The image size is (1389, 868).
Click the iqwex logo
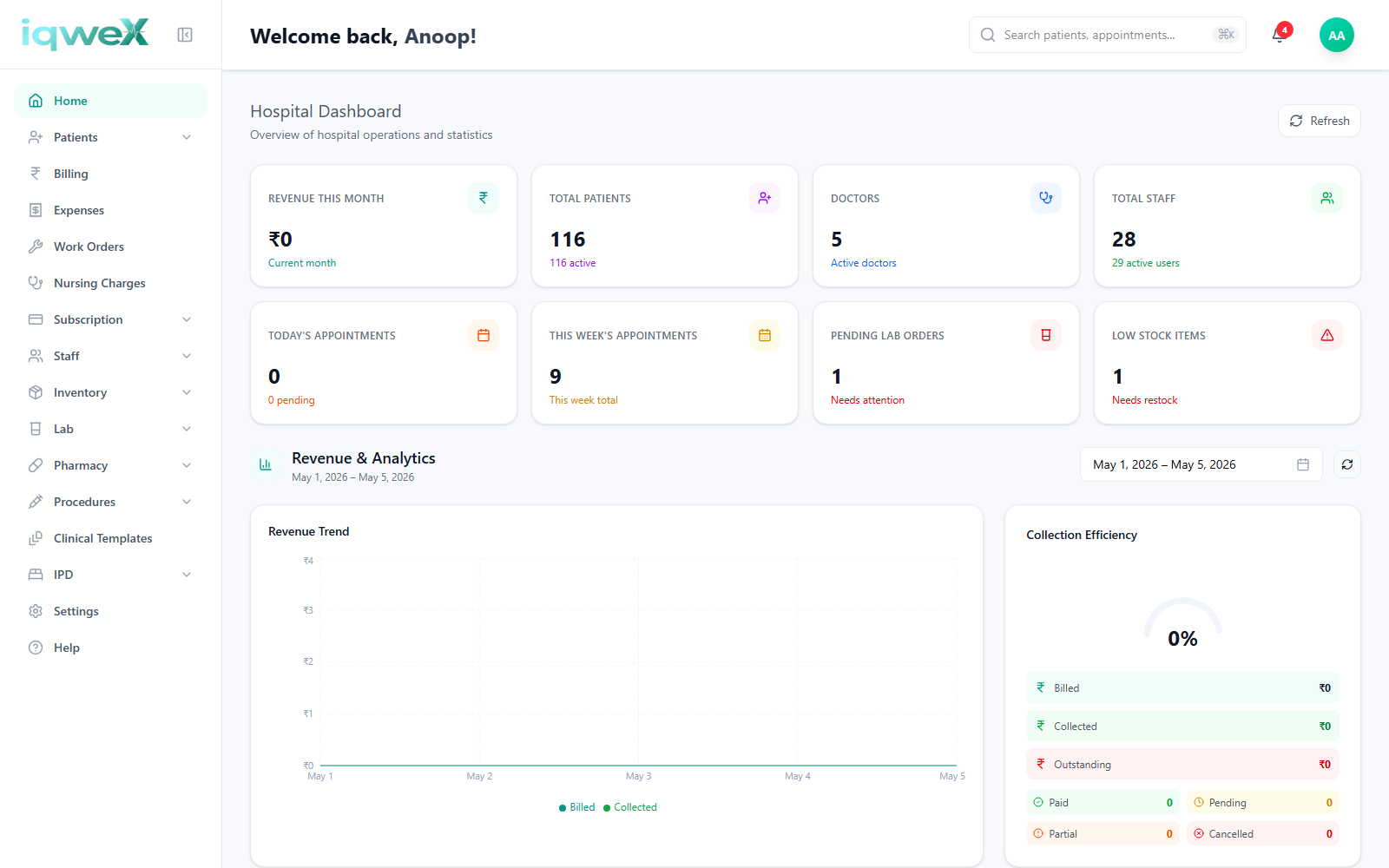[x=85, y=34]
